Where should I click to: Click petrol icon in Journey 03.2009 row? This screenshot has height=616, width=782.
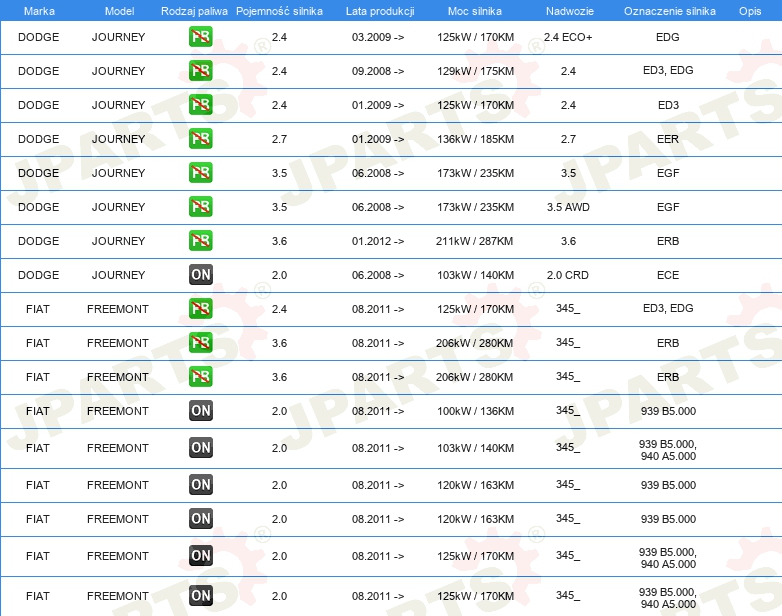200,36
